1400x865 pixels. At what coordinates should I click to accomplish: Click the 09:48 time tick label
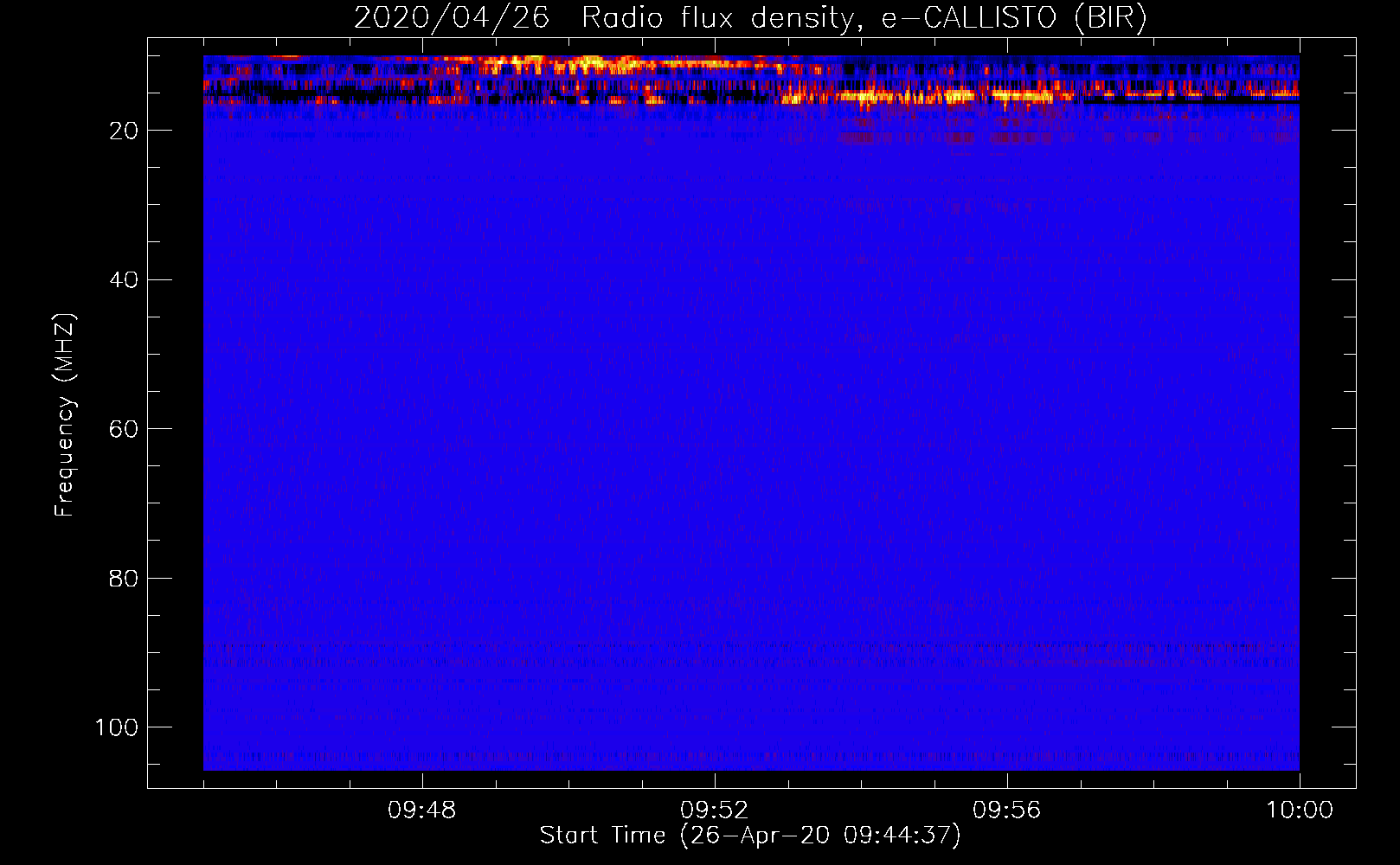(421, 811)
